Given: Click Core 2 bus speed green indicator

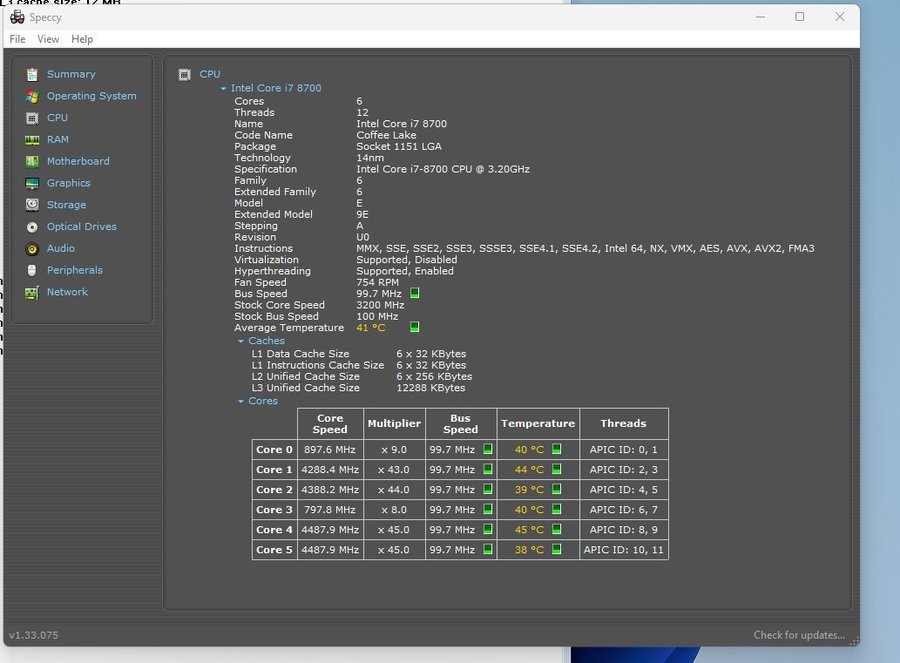Looking at the screenshot, I should pos(488,489).
